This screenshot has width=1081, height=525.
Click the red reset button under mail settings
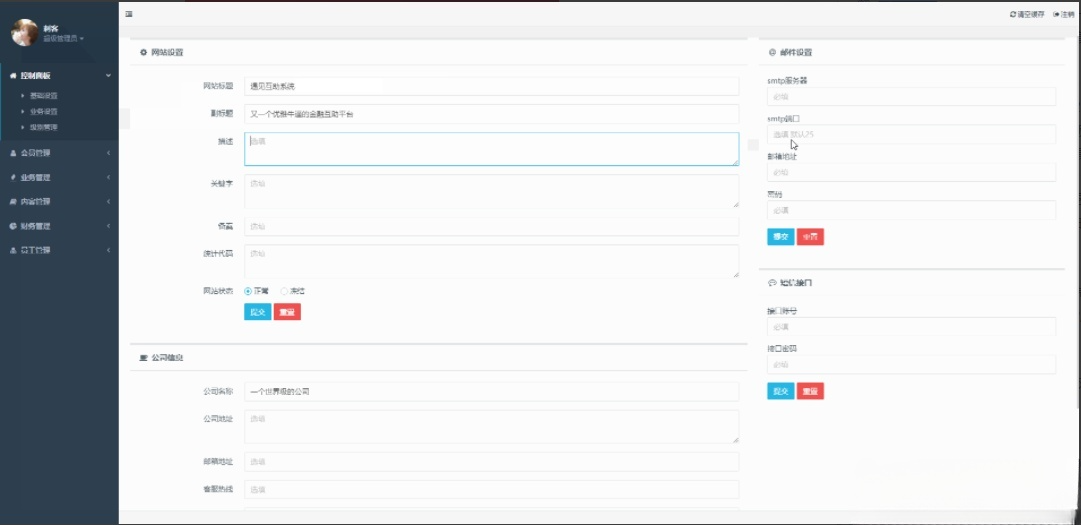click(x=810, y=237)
